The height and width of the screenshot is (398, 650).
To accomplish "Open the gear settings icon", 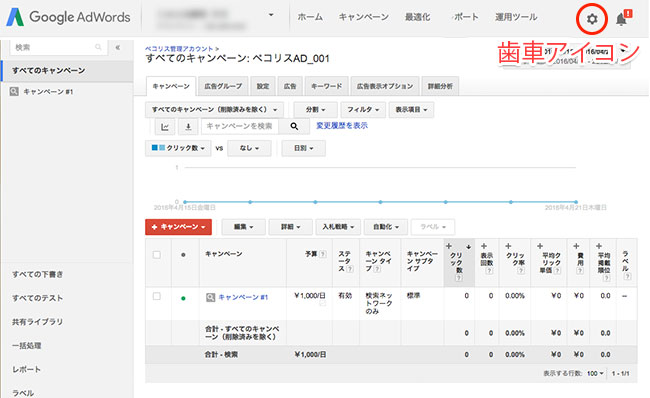I will point(592,19).
